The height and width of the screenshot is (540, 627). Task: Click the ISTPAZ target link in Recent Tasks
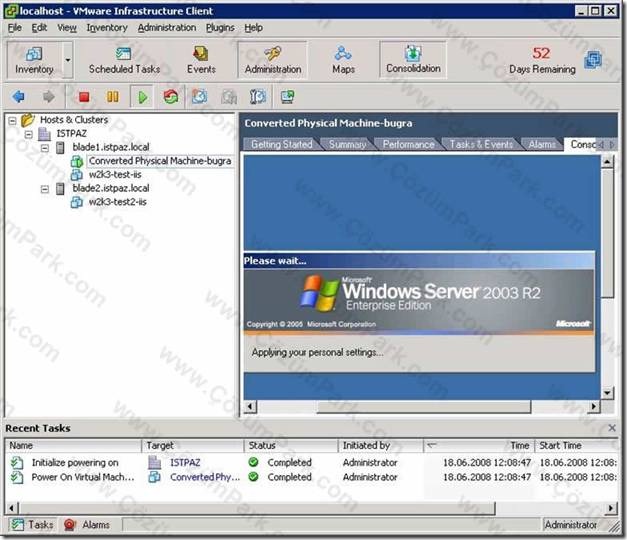(185, 462)
